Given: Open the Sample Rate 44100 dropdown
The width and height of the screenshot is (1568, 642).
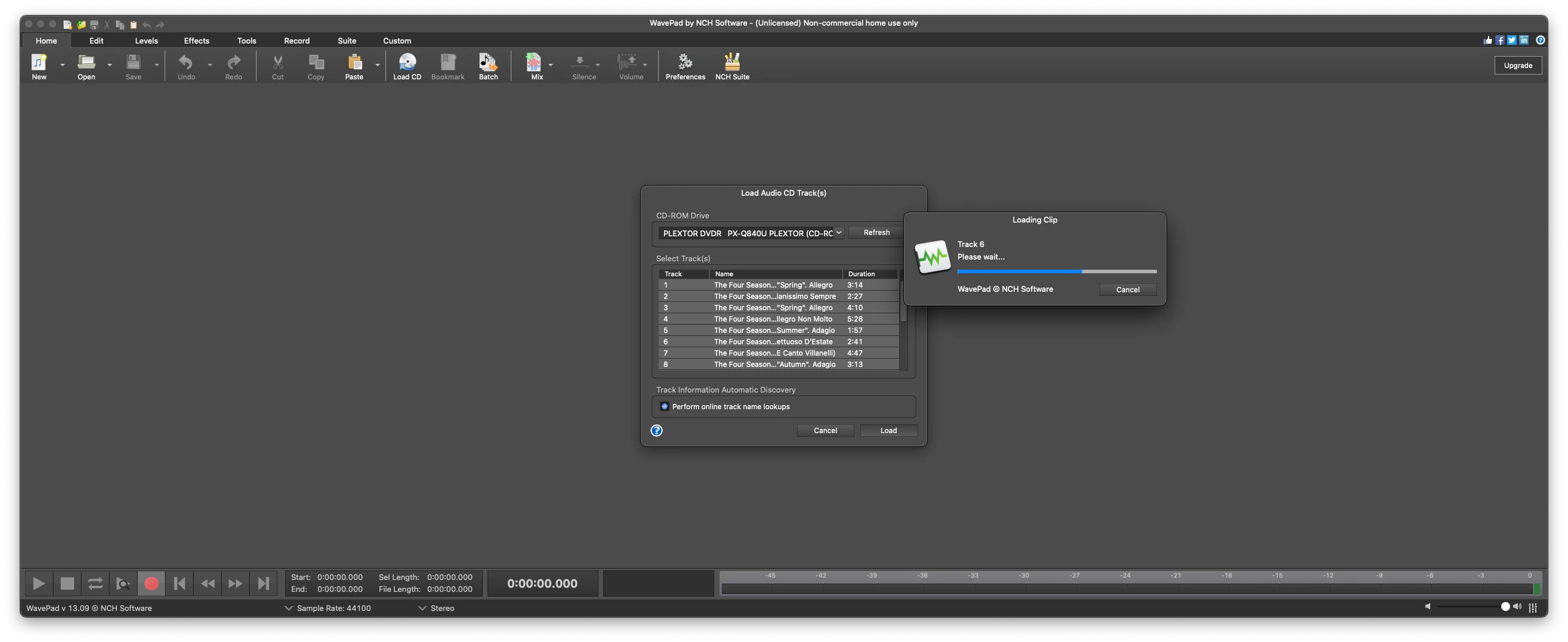Looking at the screenshot, I should point(328,608).
